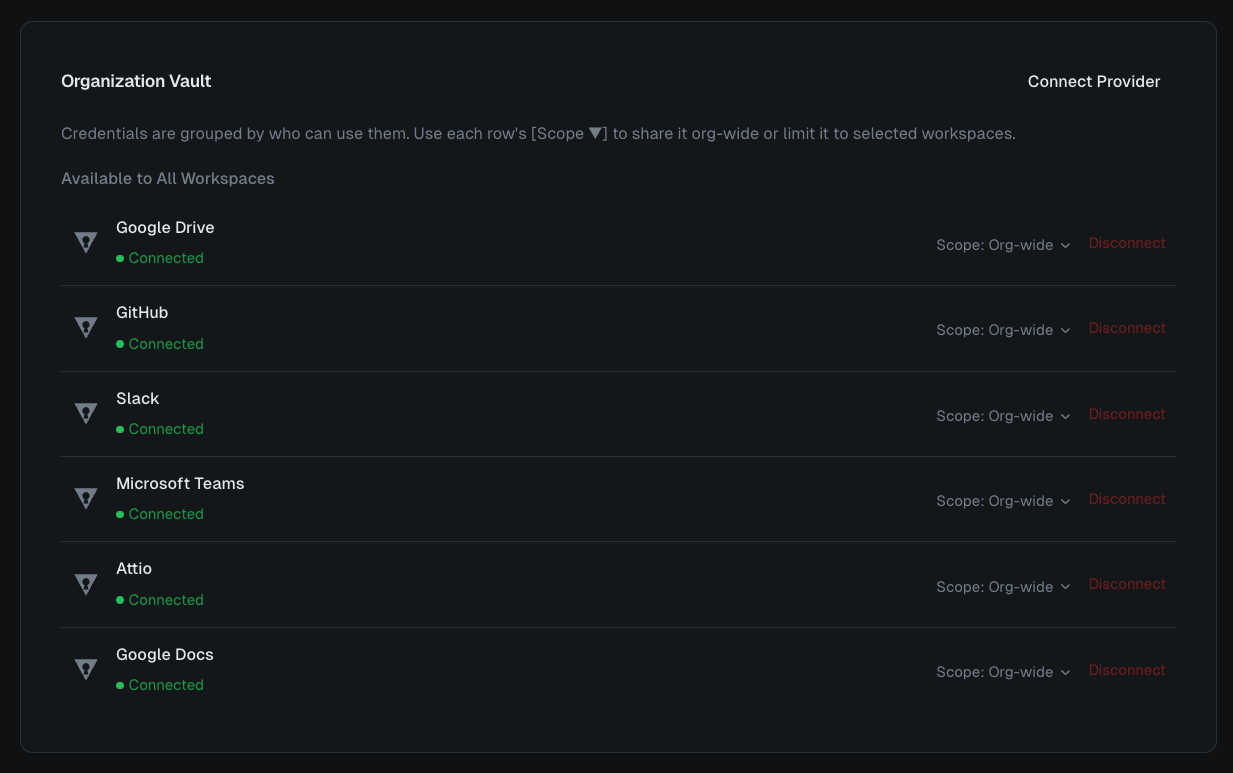1233x773 pixels.
Task: Click Connect Provider button
Action: (1094, 82)
